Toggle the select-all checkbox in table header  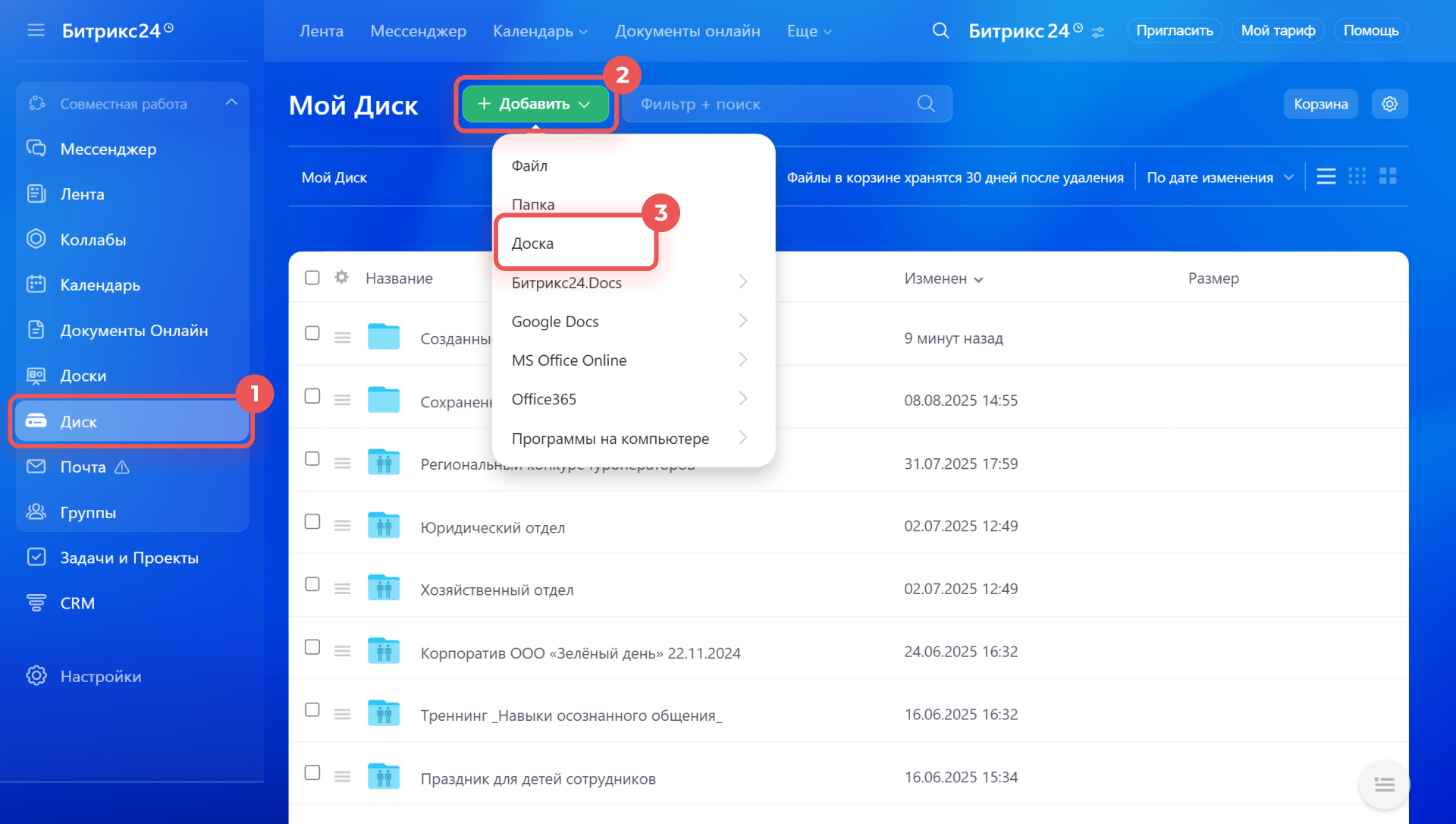point(312,278)
